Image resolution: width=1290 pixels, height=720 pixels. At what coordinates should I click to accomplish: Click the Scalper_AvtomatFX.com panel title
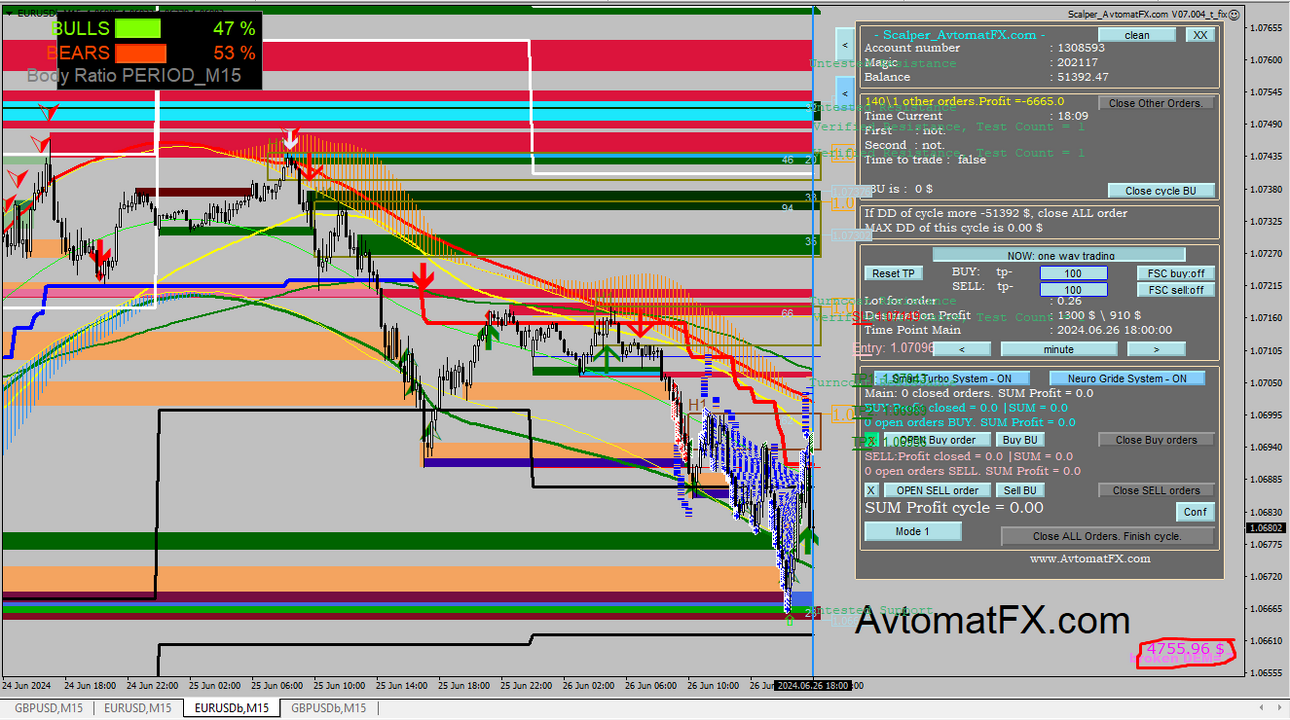coord(959,34)
